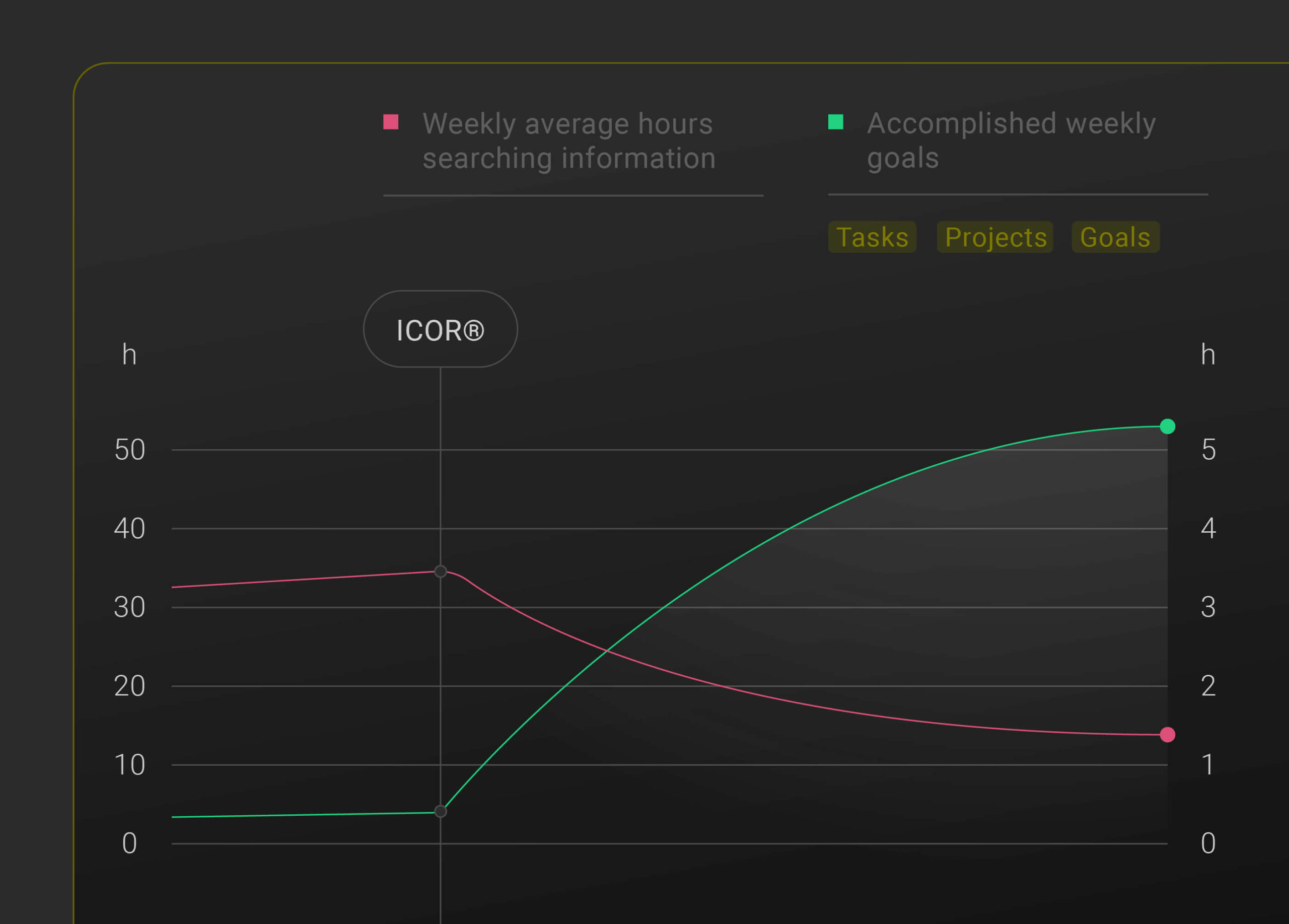
Task: Click the pink legend square
Action: (390, 122)
